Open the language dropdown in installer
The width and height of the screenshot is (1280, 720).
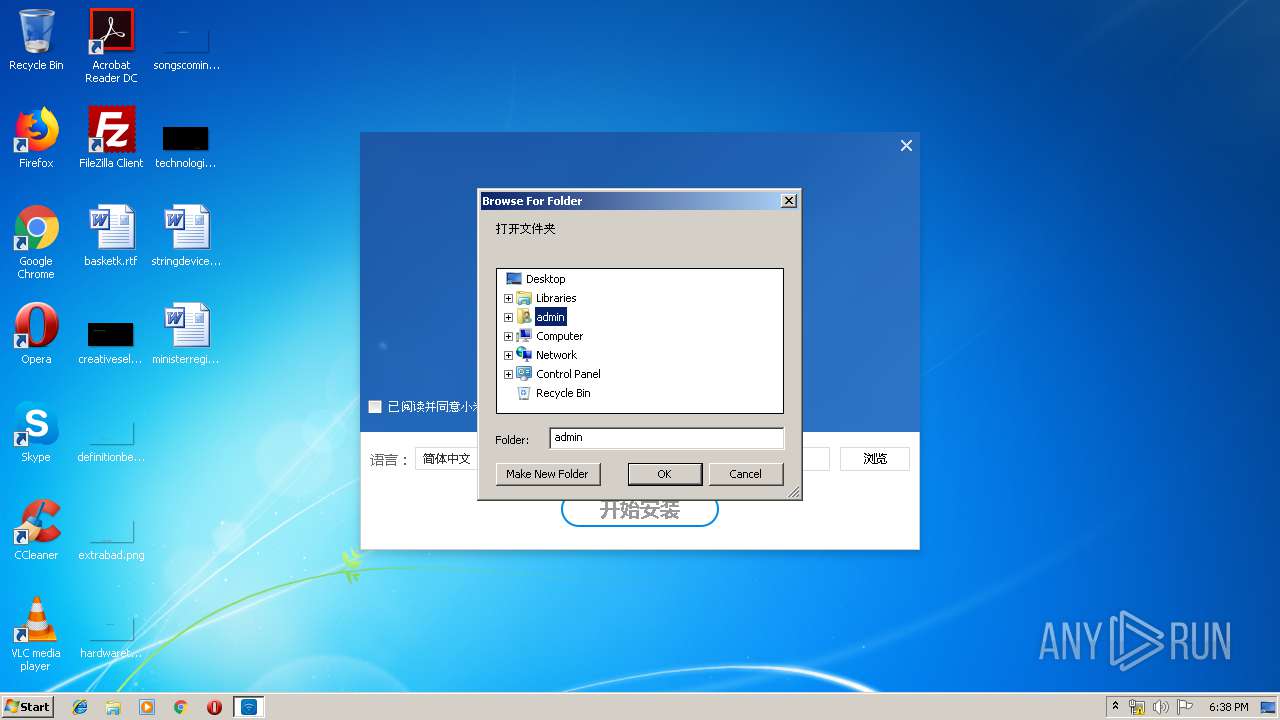446,459
